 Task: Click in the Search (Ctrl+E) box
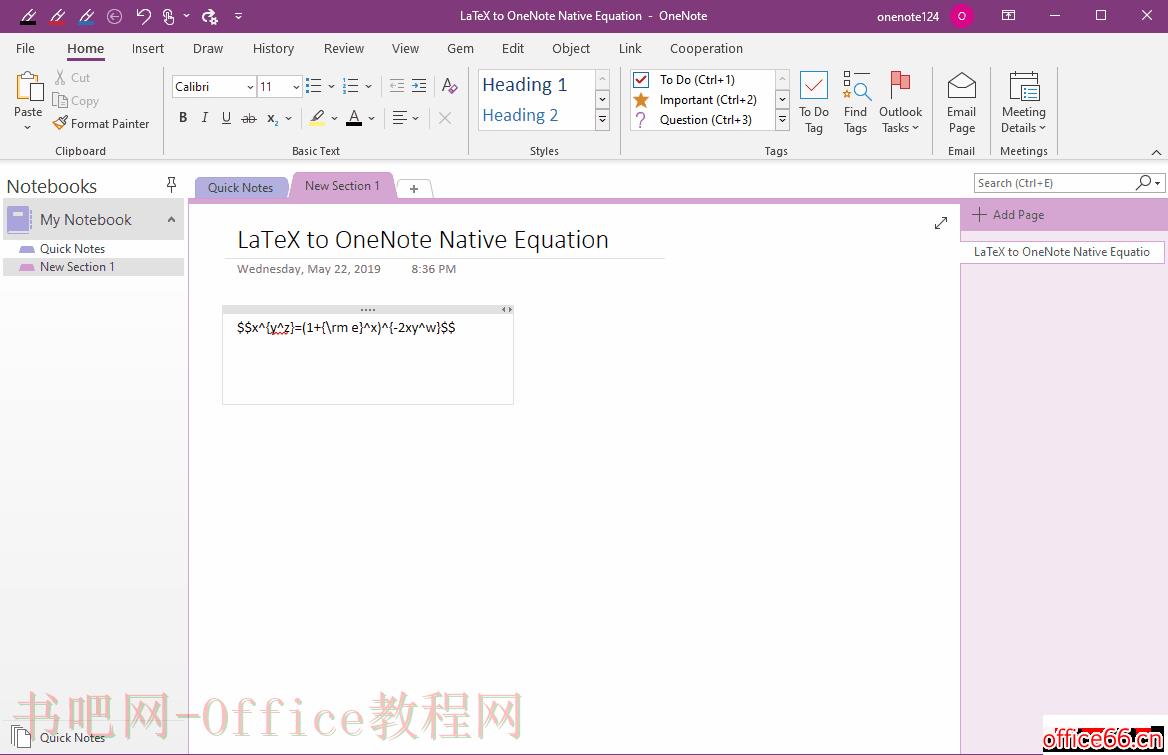(1054, 183)
